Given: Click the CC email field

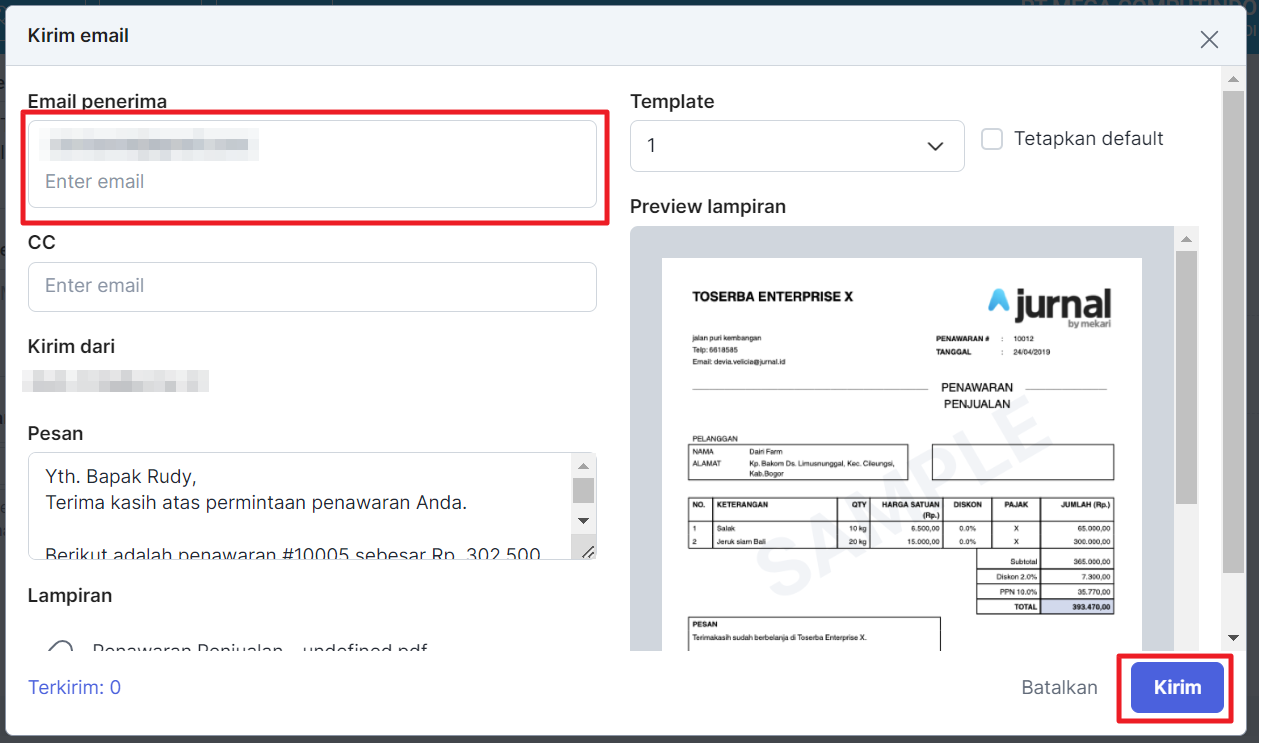Looking at the screenshot, I should 312,286.
